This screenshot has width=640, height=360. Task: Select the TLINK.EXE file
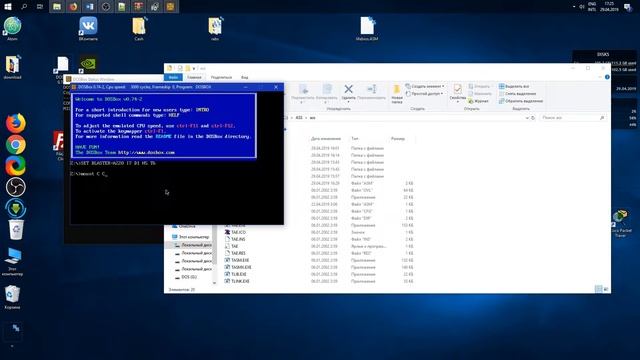coord(237,281)
